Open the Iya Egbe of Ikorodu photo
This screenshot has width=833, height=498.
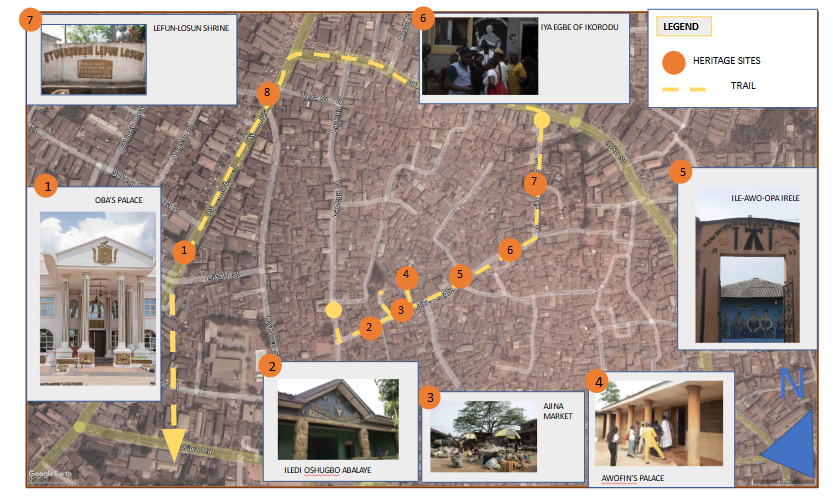click(x=479, y=56)
